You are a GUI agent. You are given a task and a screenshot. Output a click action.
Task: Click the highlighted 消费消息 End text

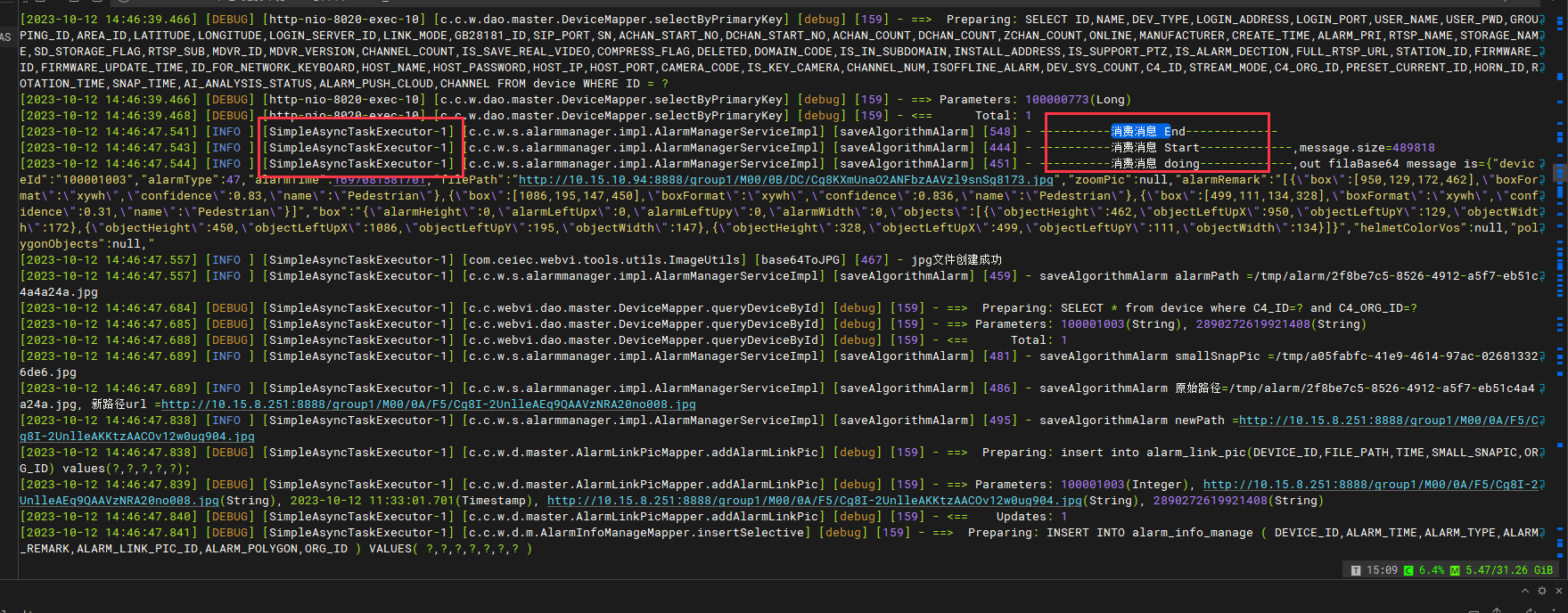pyautogui.click(x=1148, y=132)
